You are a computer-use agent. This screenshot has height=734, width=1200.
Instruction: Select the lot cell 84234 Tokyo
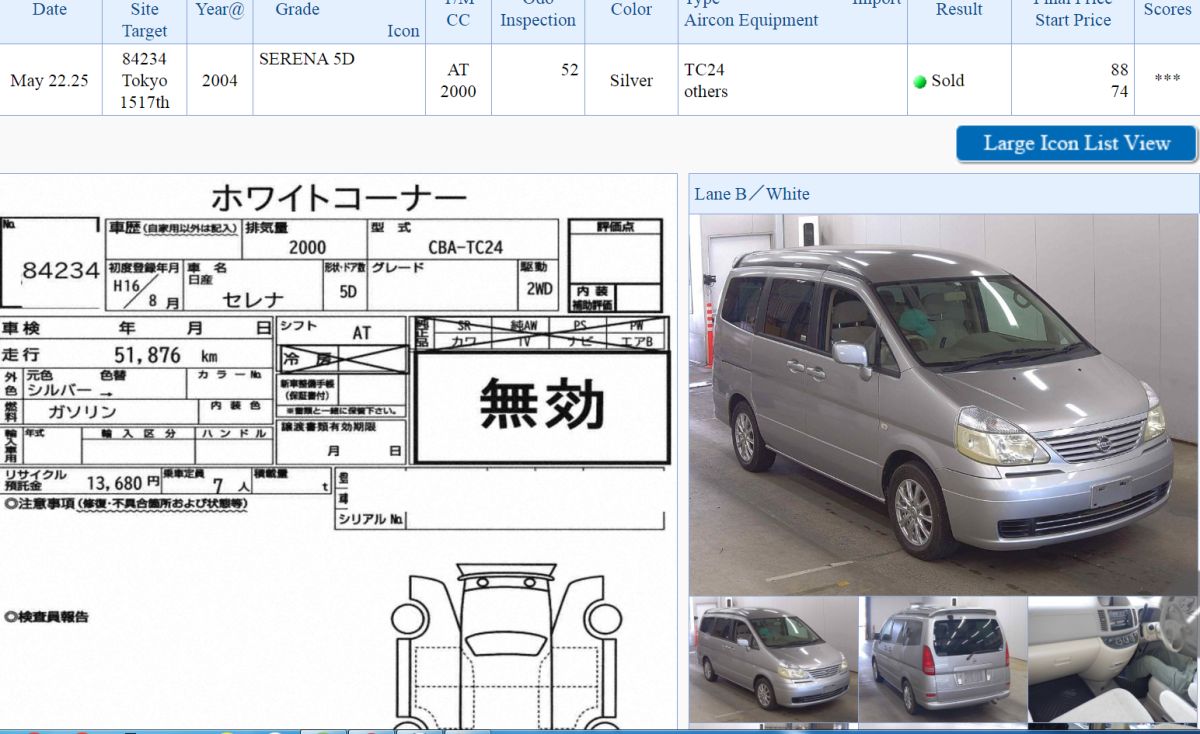145,80
